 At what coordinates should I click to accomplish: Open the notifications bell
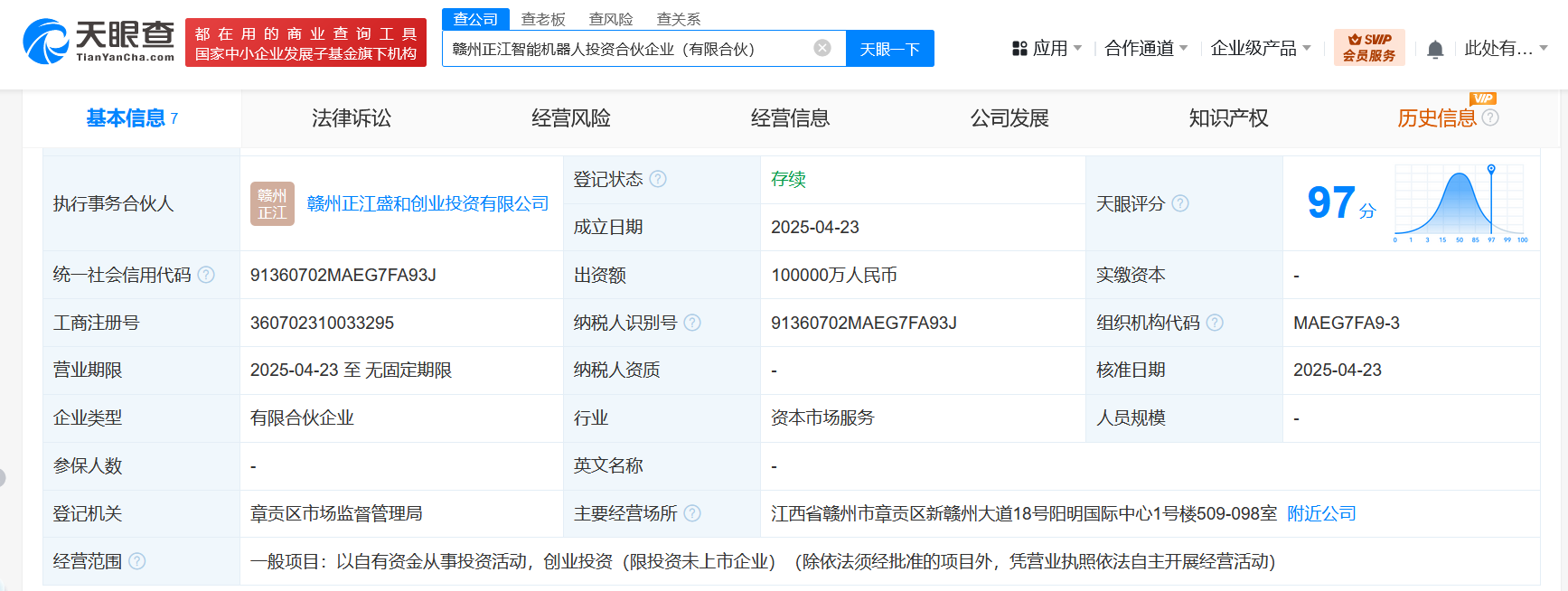coord(1434,50)
